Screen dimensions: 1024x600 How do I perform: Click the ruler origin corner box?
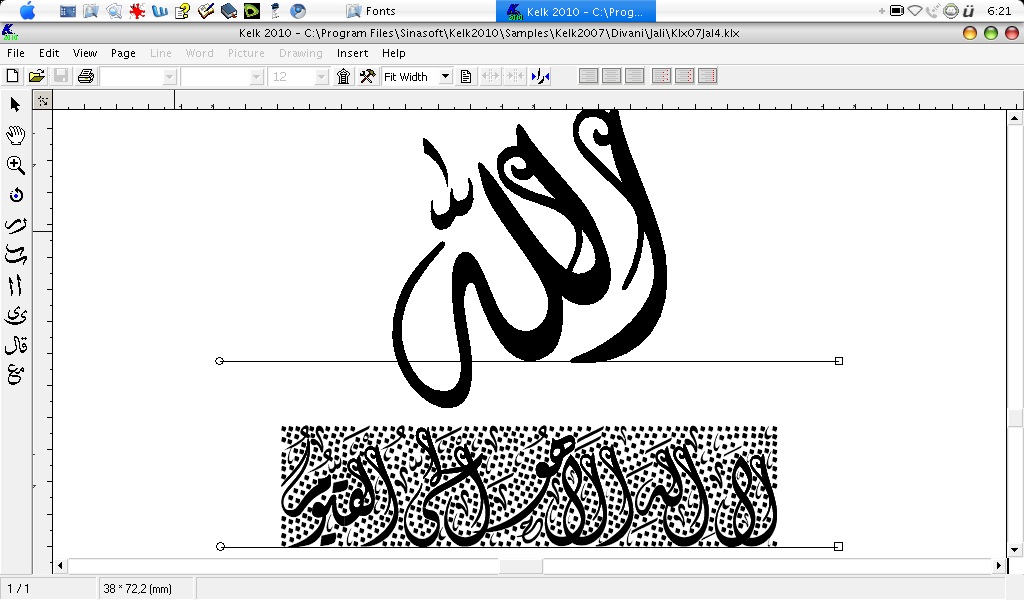pos(42,100)
